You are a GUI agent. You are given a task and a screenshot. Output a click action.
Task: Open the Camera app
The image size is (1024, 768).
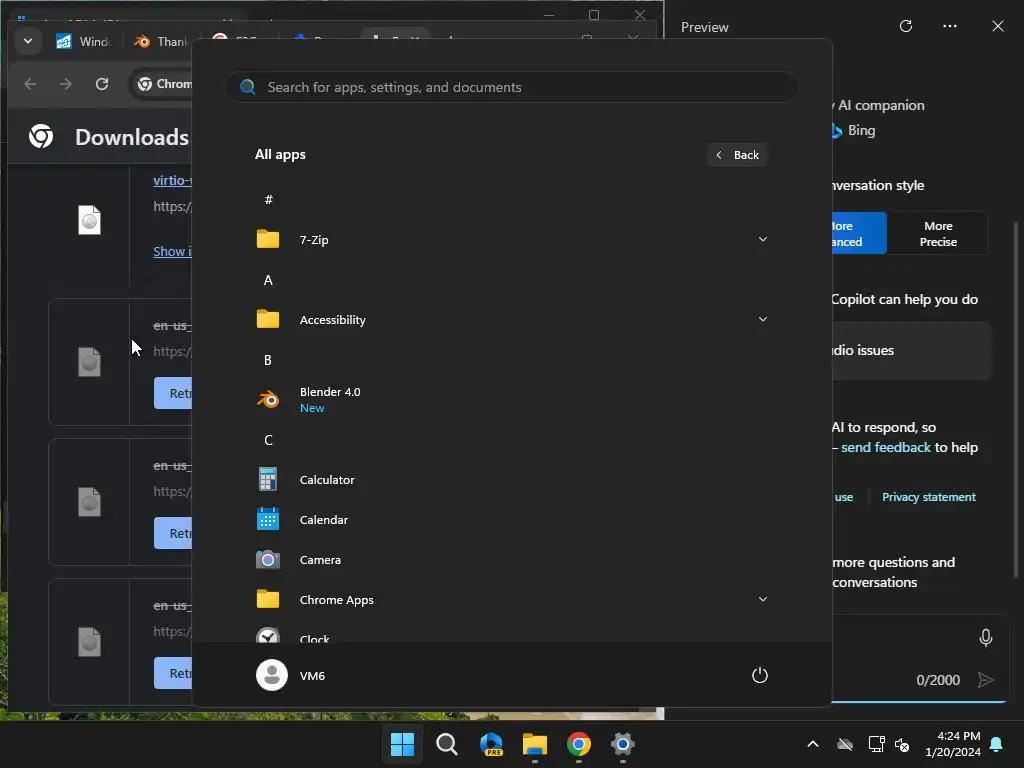click(511, 560)
